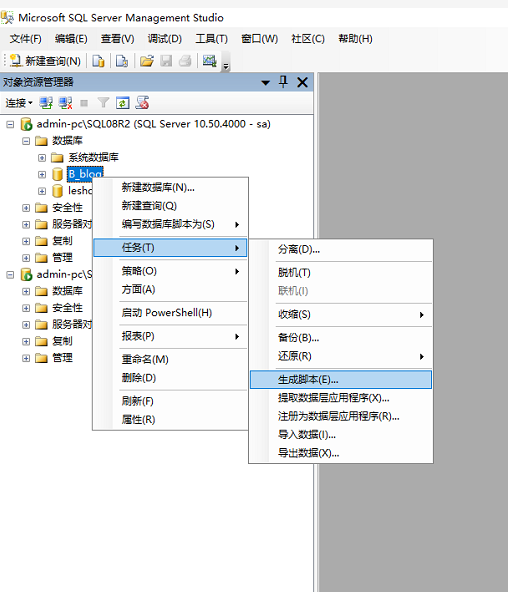Choose 启动 PowerShell(H)
This screenshot has height=592, width=508.
pos(170,313)
